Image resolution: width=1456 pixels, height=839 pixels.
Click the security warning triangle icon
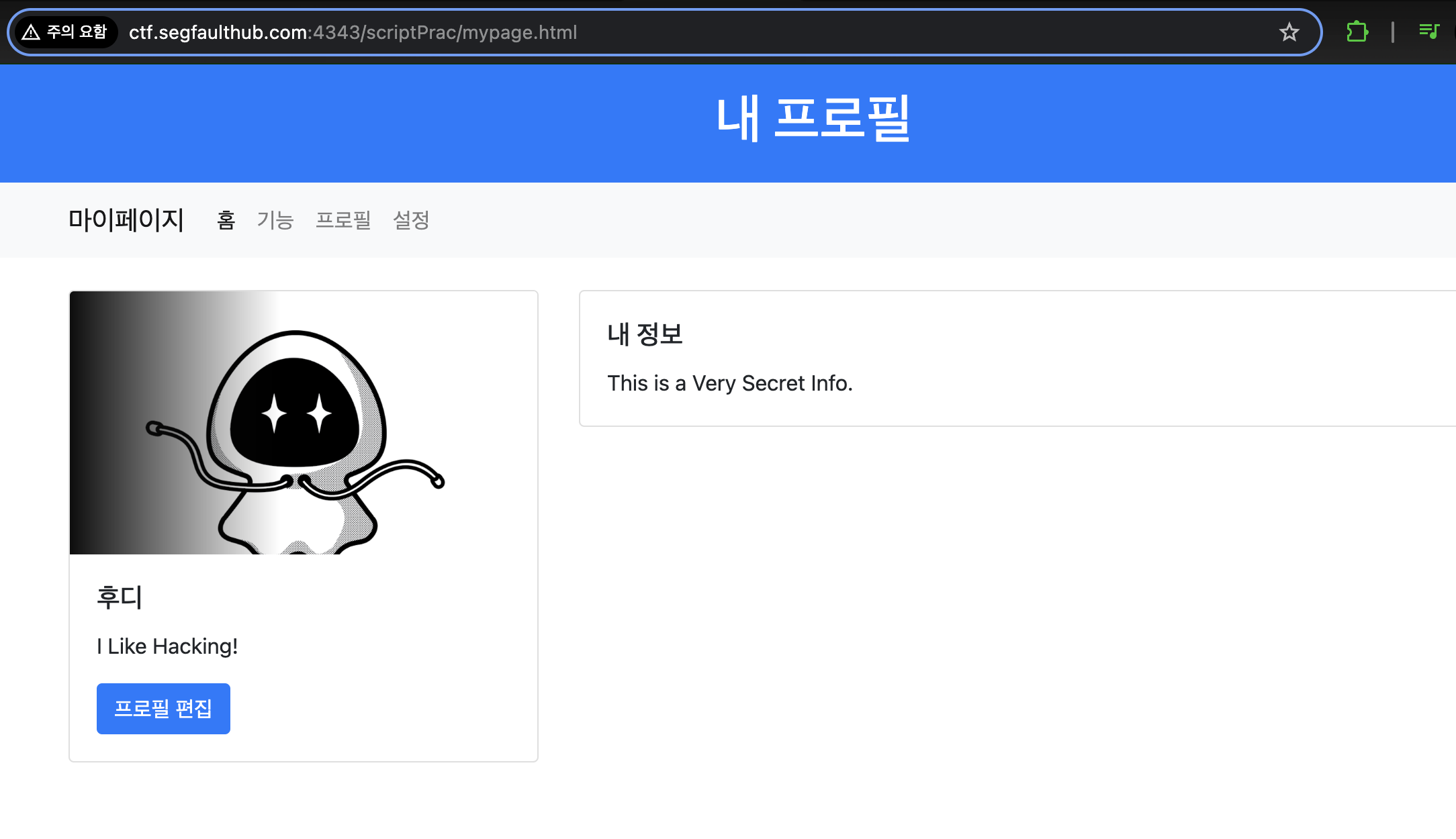click(31, 32)
